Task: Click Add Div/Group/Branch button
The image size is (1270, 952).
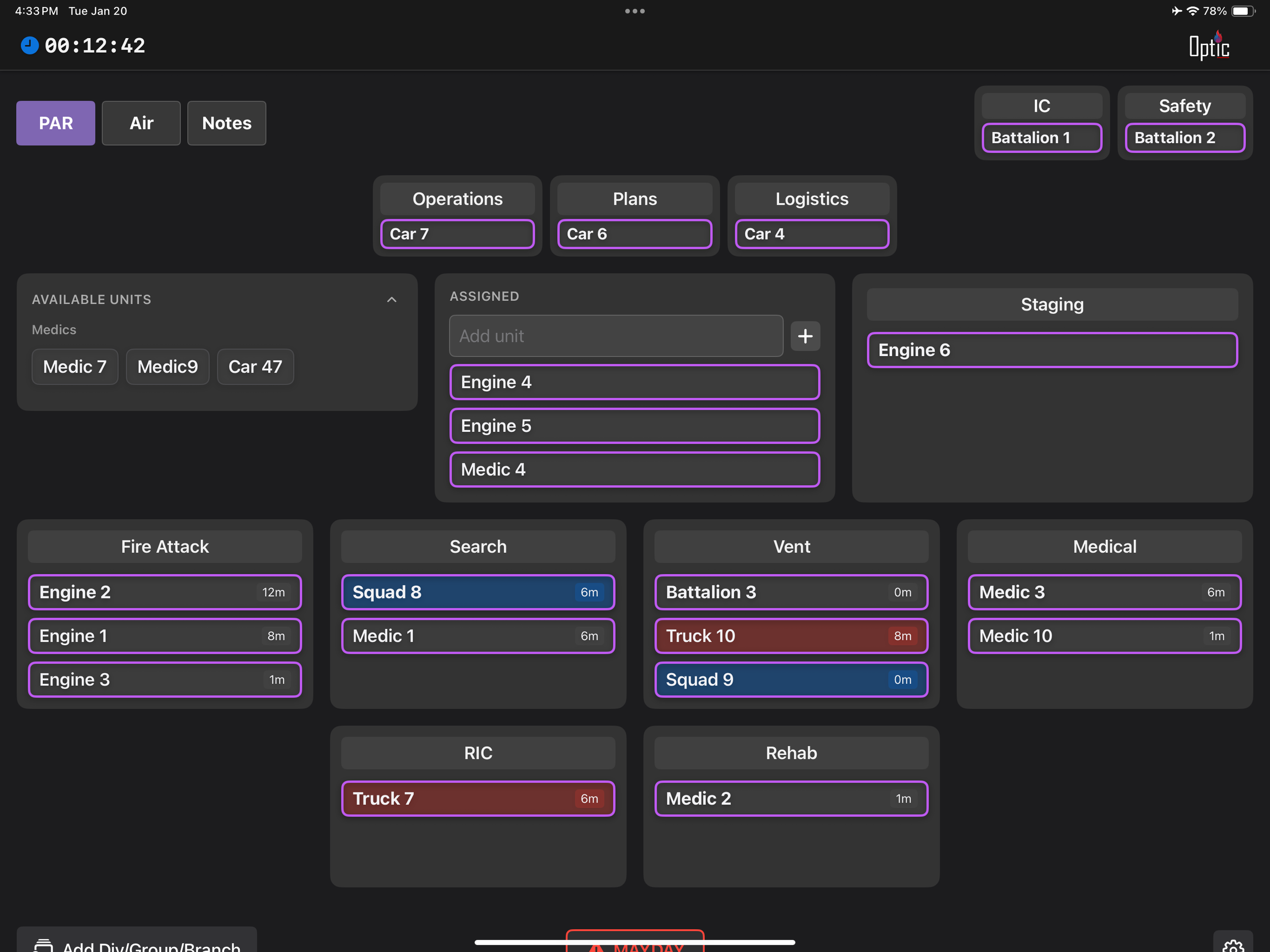Action: point(137,942)
